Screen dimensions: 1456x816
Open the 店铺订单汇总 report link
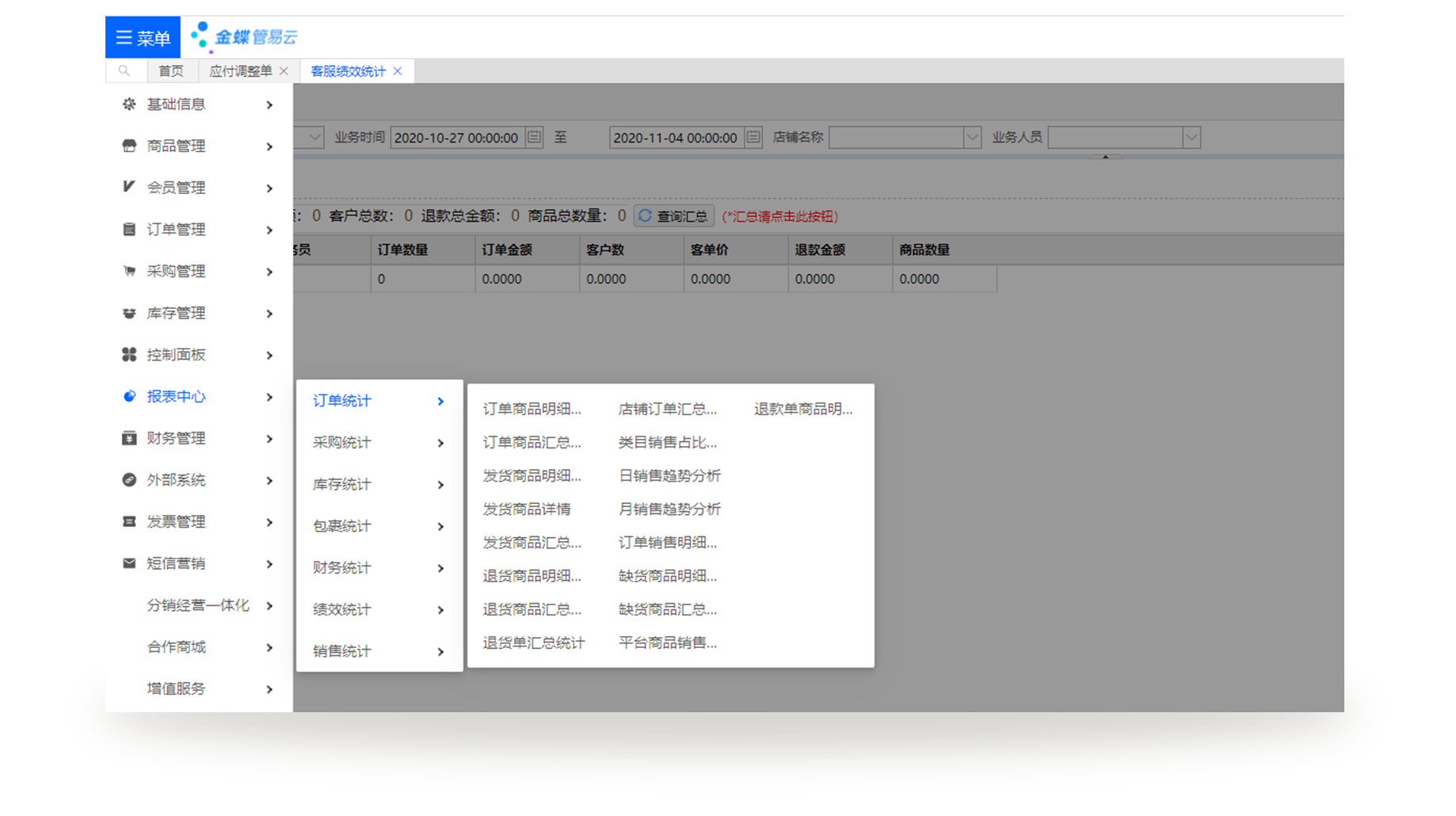[x=667, y=409]
